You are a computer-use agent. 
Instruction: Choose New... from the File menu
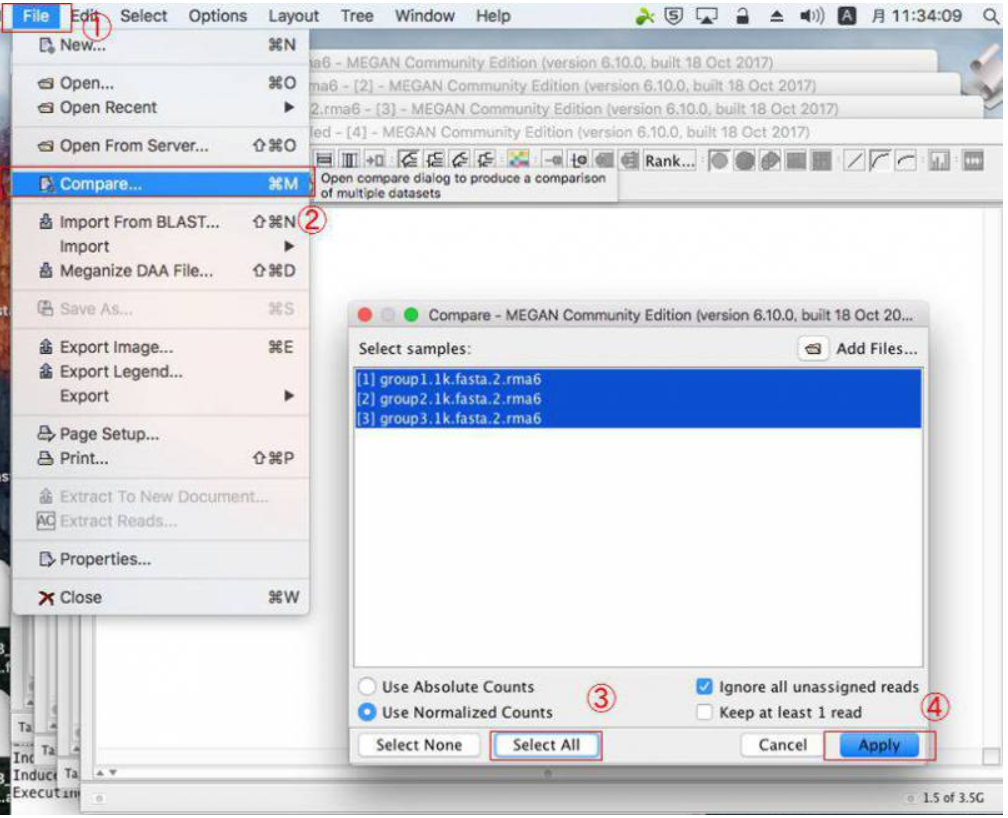click(161, 45)
